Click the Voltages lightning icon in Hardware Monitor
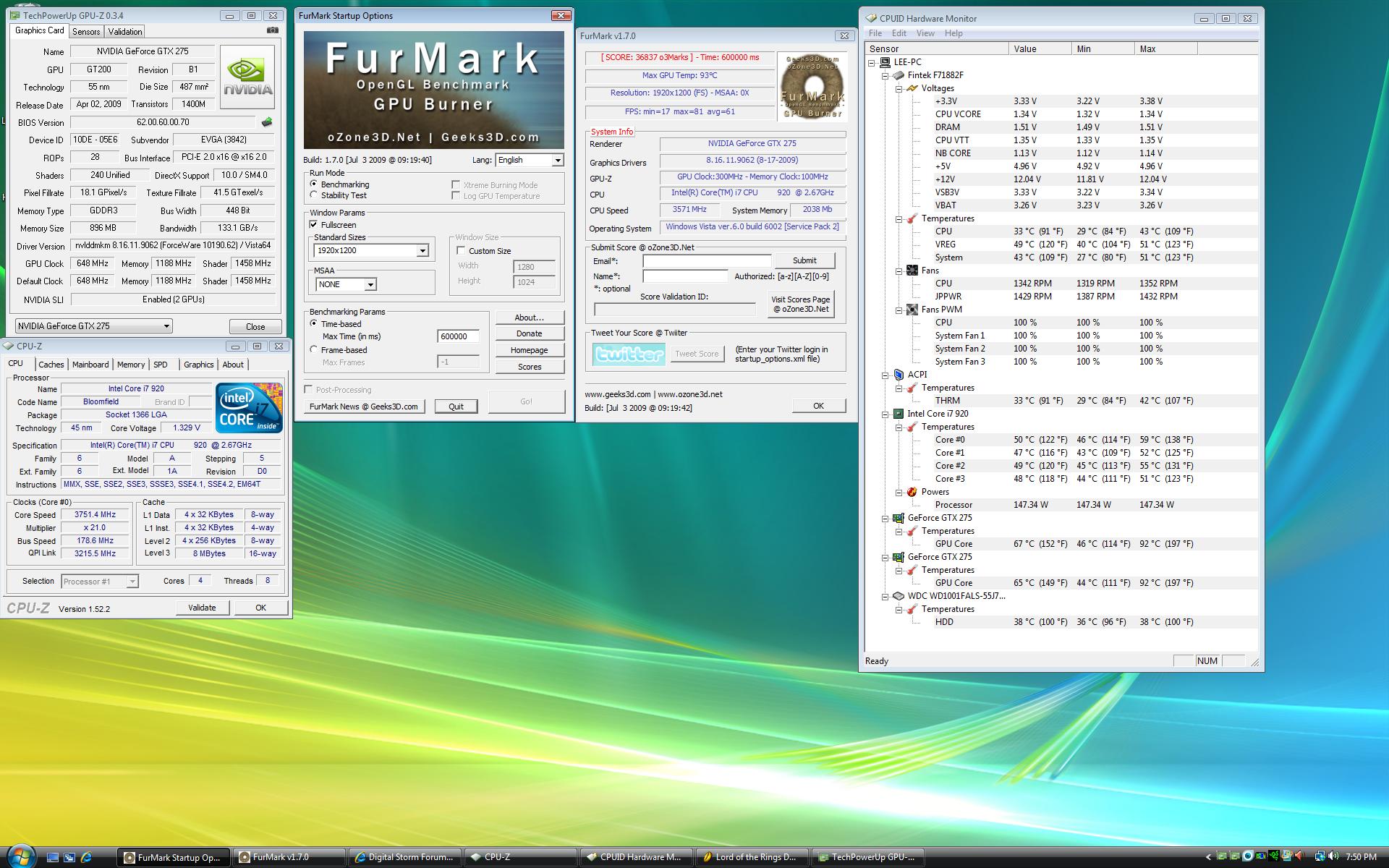The height and width of the screenshot is (868, 1389). [912, 88]
